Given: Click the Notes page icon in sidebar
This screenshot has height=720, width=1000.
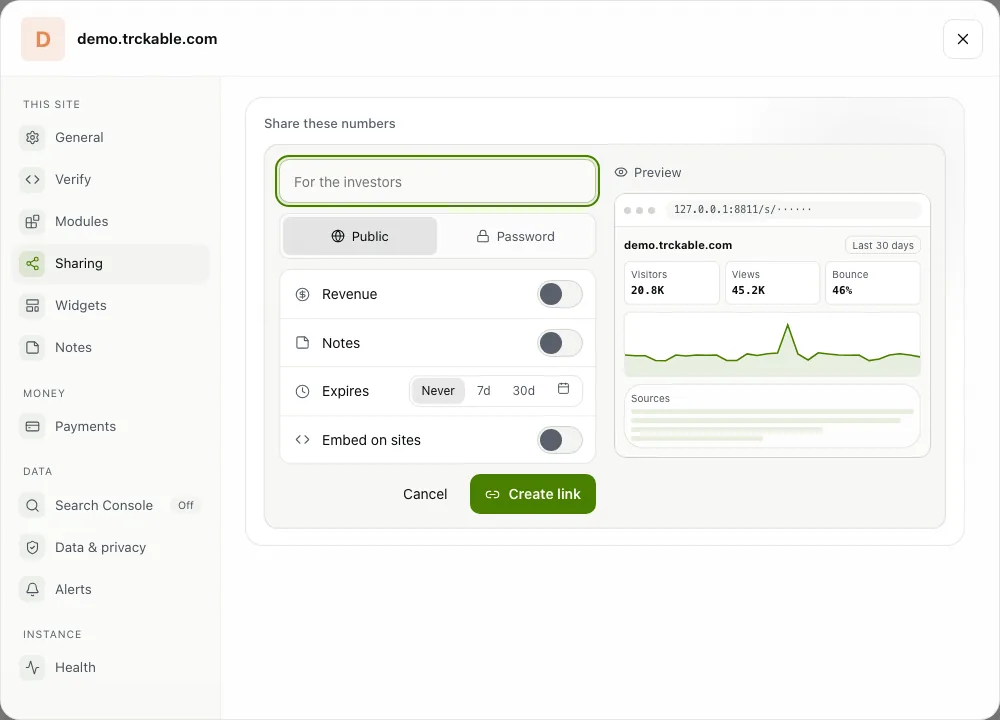Looking at the screenshot, I should 33,348.
